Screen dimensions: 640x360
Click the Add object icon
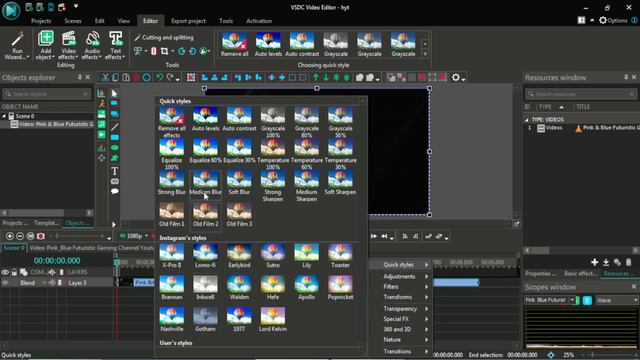45,39
